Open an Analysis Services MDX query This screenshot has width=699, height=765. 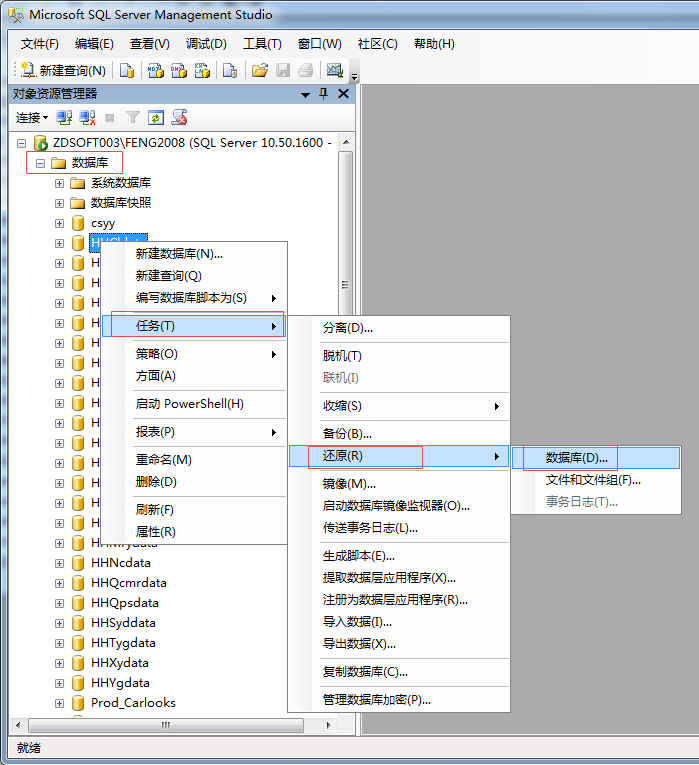[156, 71]
